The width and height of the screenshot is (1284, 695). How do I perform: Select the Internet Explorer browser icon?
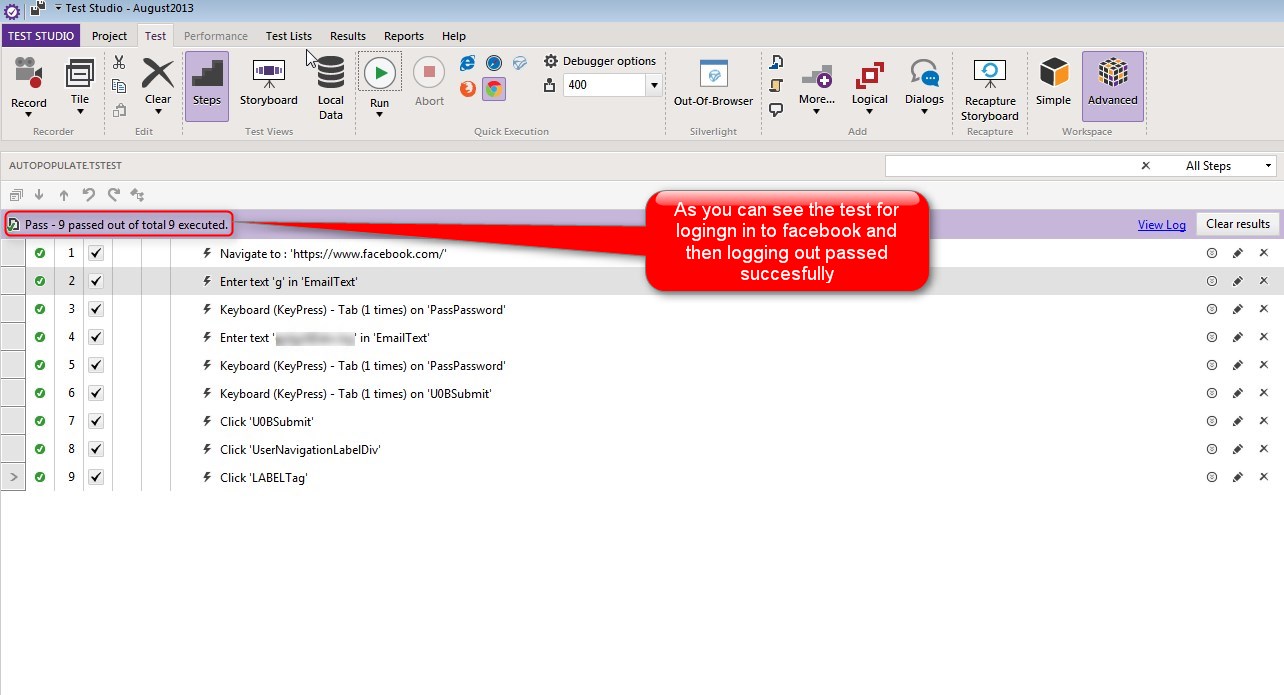coord(467,62)
